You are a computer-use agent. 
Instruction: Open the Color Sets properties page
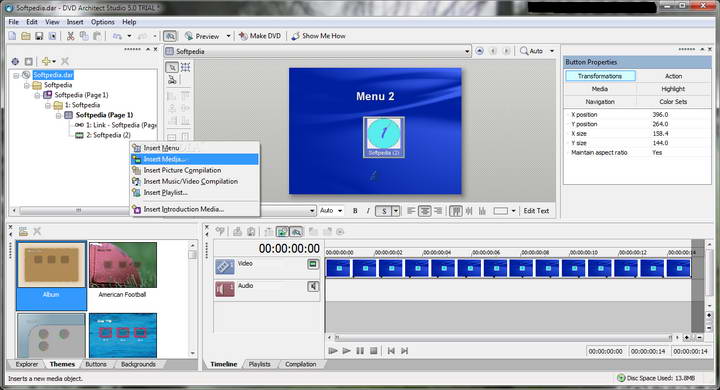point(673,102)
